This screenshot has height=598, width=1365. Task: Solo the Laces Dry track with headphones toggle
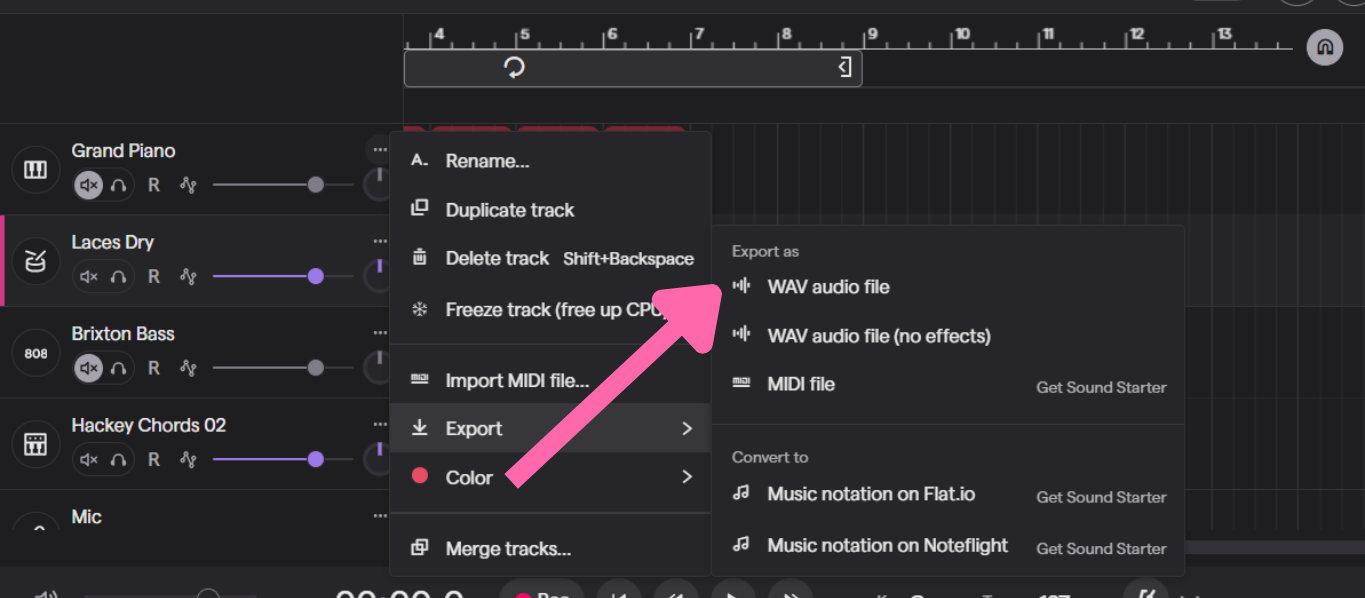[x=116, y=276]
